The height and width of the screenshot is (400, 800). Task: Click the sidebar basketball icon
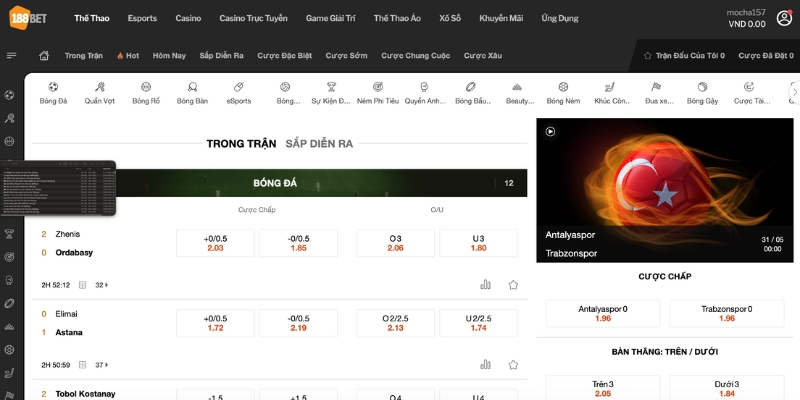coord(9,141)
